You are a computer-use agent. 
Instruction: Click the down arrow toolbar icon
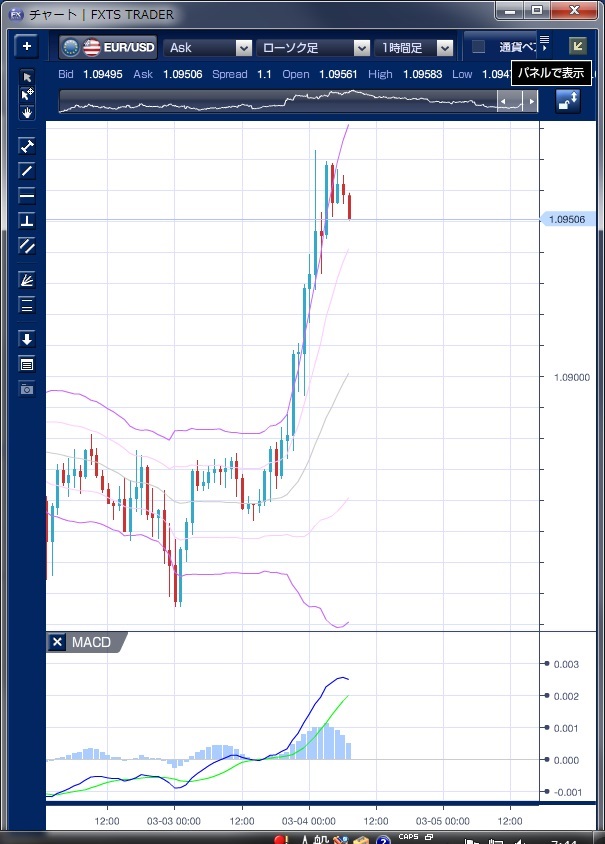point(27,339)
